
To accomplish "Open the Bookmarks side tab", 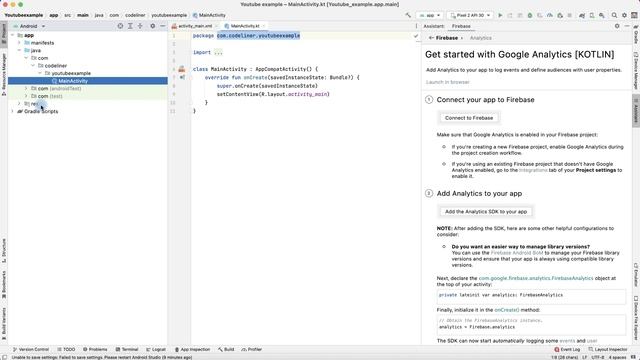I will click(x=4, y=284).
